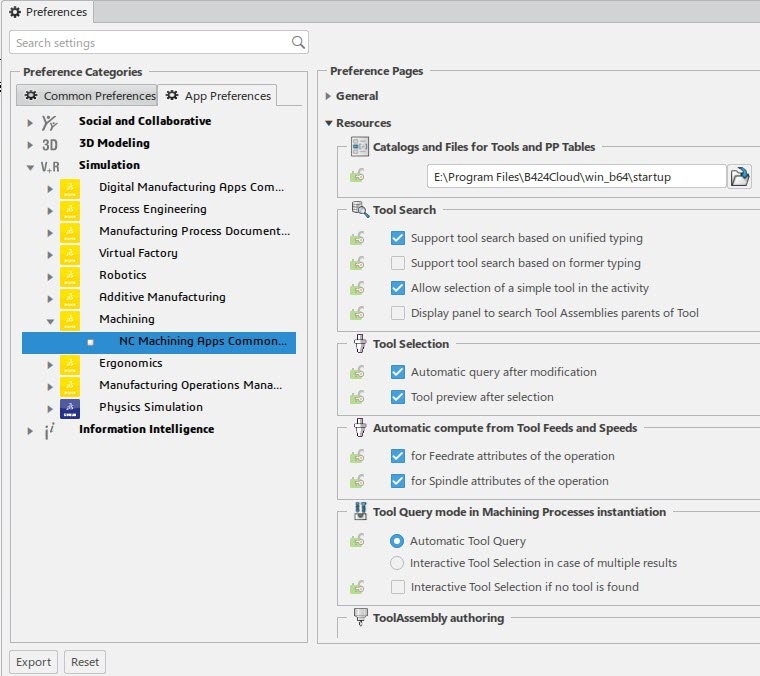This screenshot has width=760, height=676.
Task: Expand the Information Intelligence category
Action: [30, 430]
